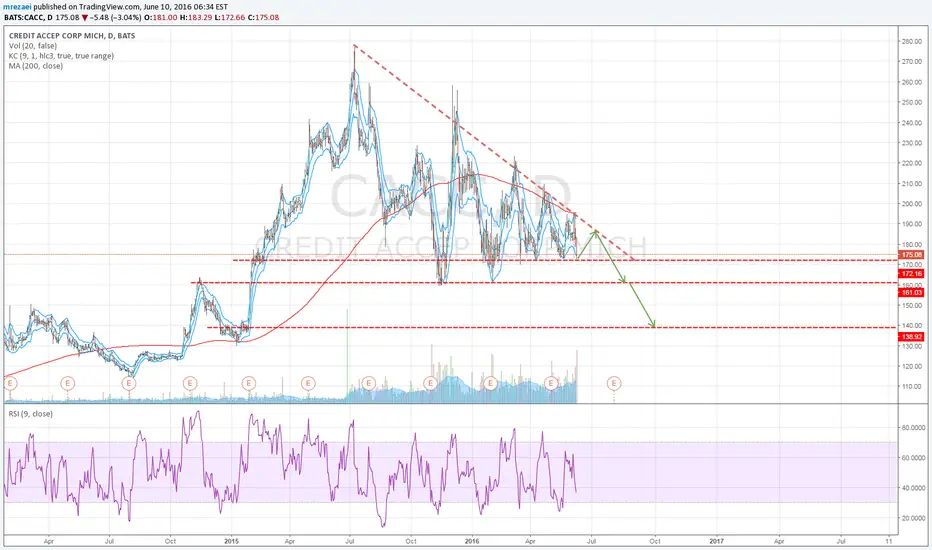The width and height of the screenshot is (932, 550).
Task: Click the 110.00 price axis label
Action: click(x=912, y=386)
